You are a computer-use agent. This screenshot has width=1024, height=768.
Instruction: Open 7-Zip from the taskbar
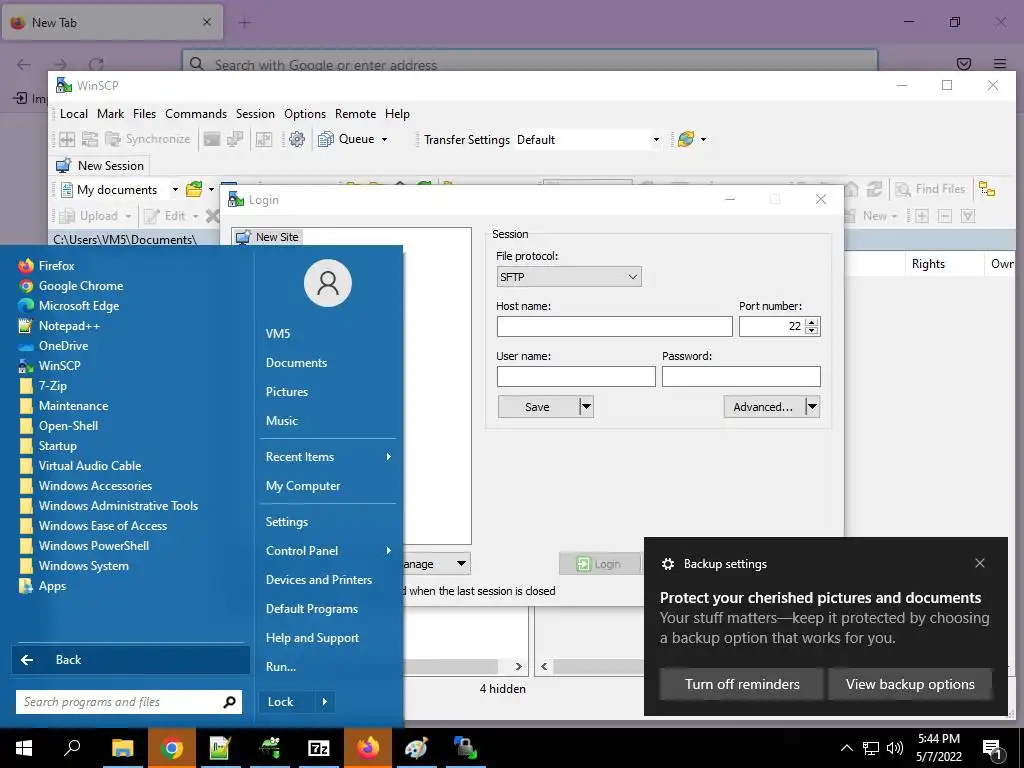[319, 748]
